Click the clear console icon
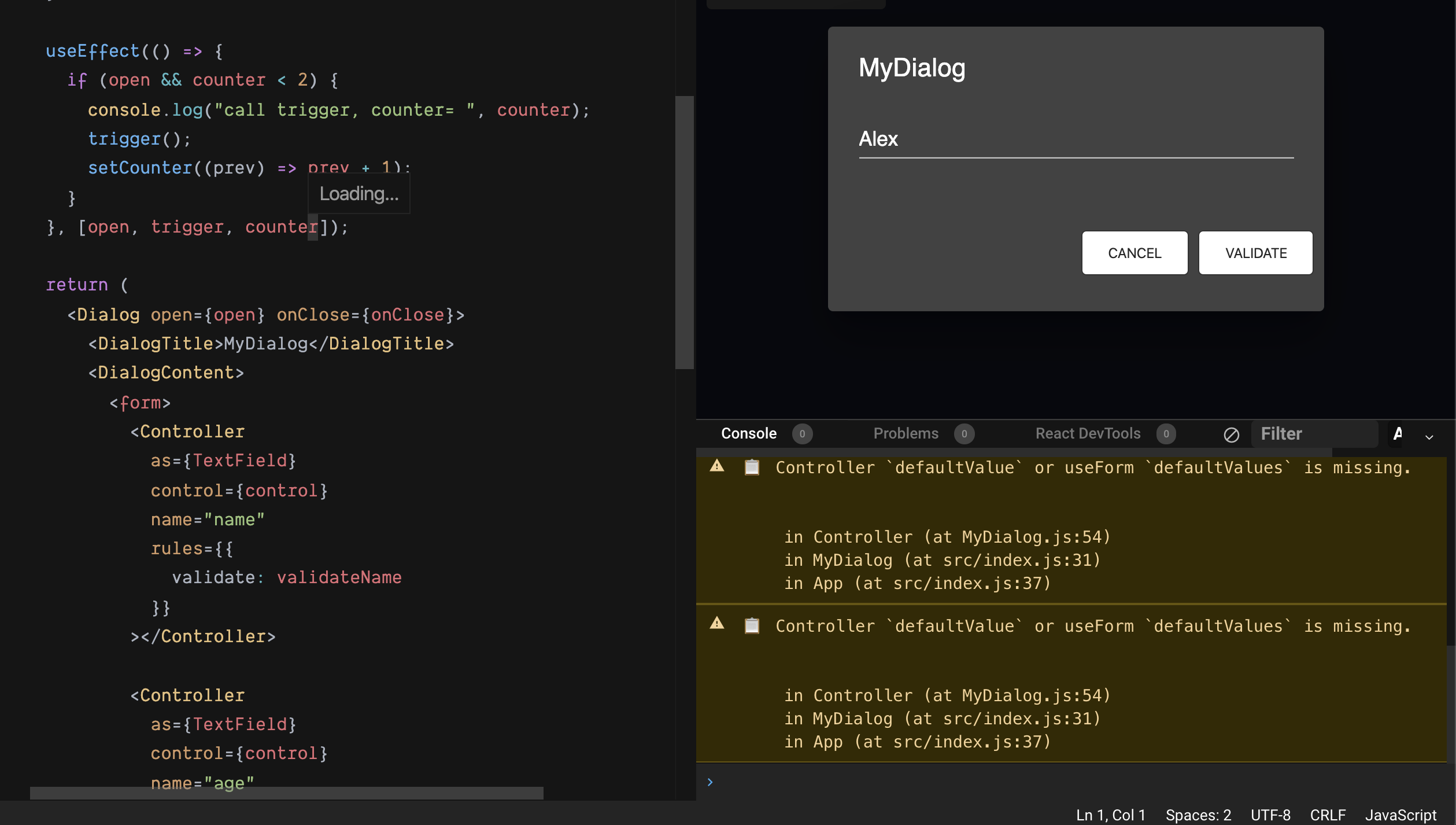 click(1231, 434)
